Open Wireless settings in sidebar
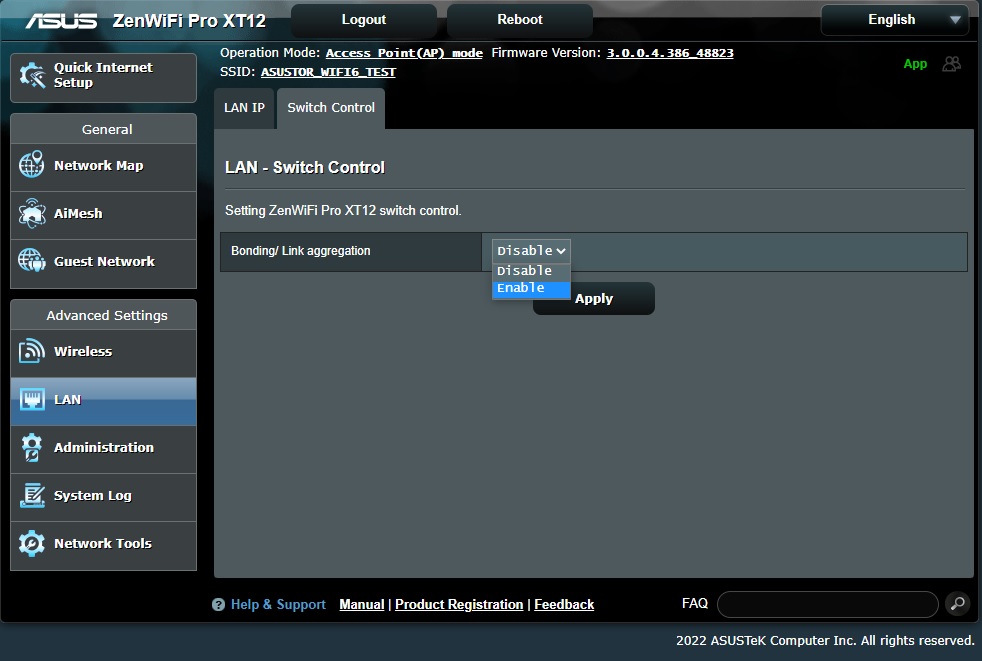This screenshot has height=661, width=982. [103, 351]
